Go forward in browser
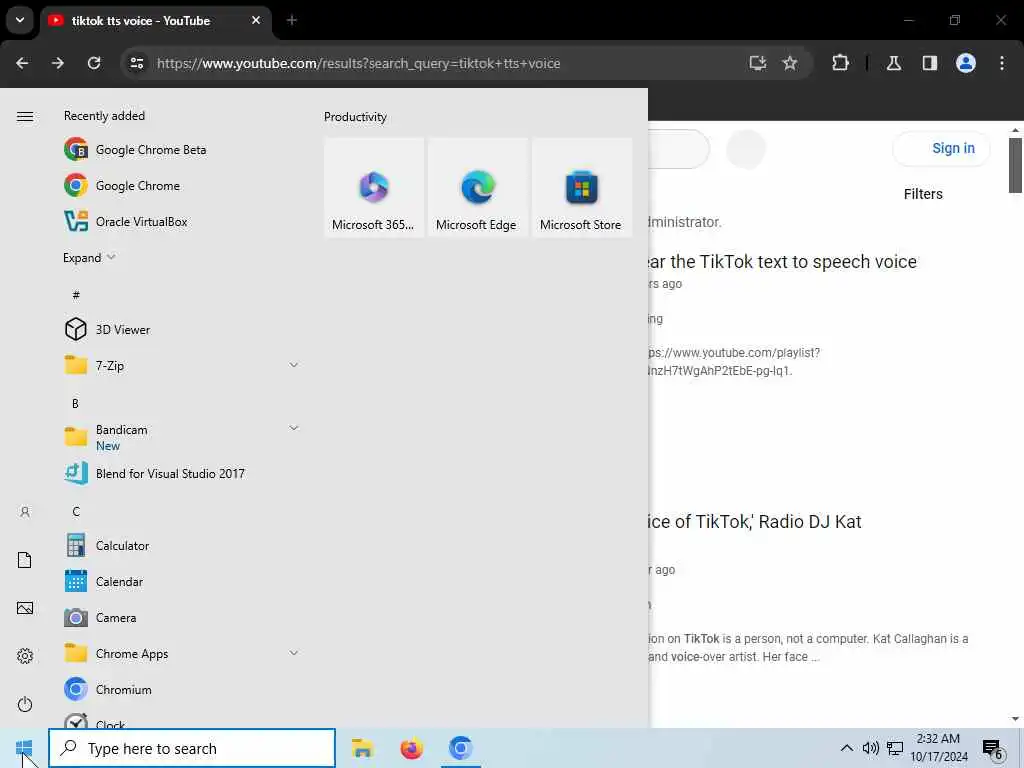The height and width of the screenshot is (768, 1024). [x=58, y=63]
